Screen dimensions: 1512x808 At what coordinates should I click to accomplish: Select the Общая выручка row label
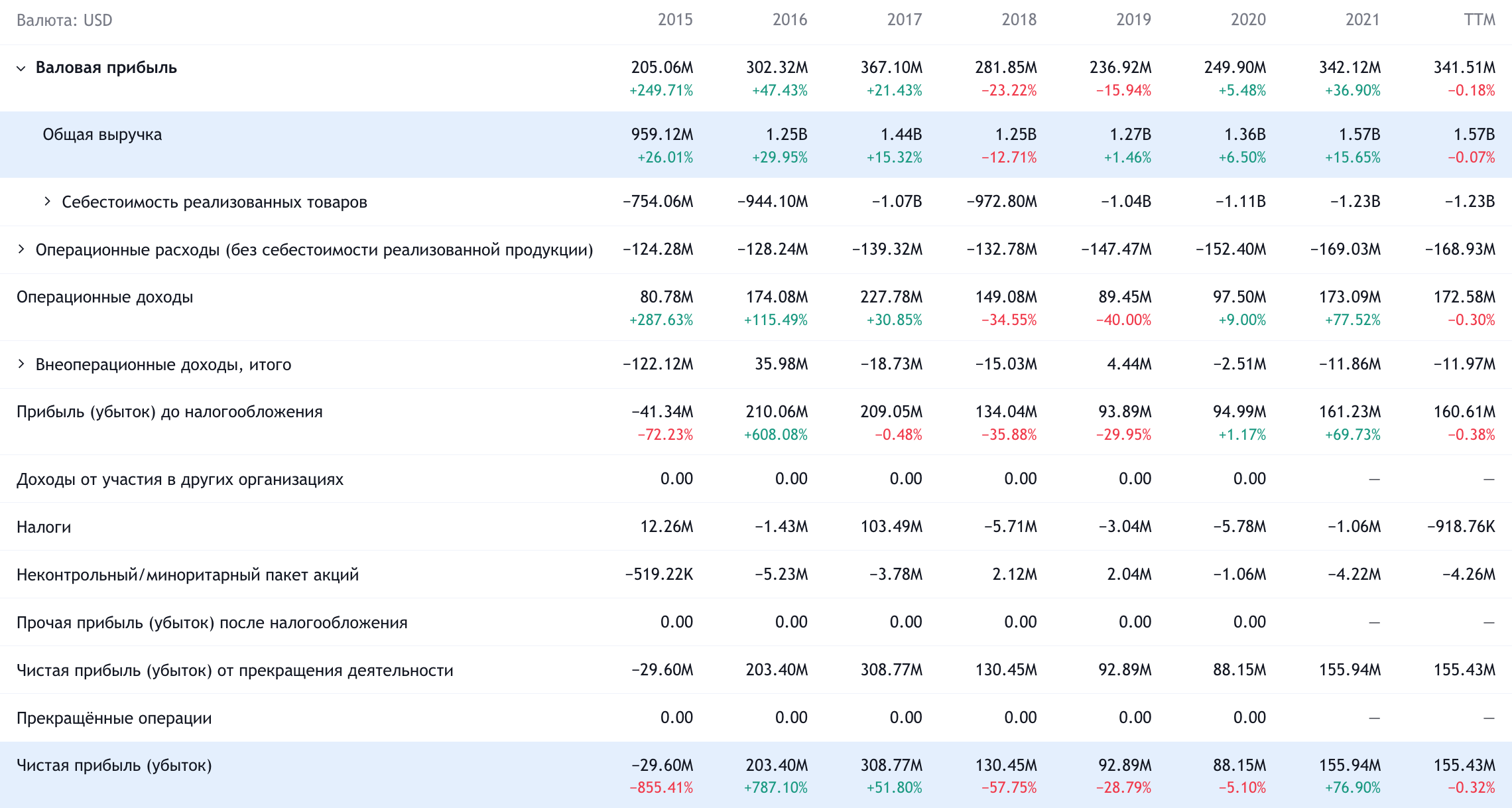[x=102, y=135]
